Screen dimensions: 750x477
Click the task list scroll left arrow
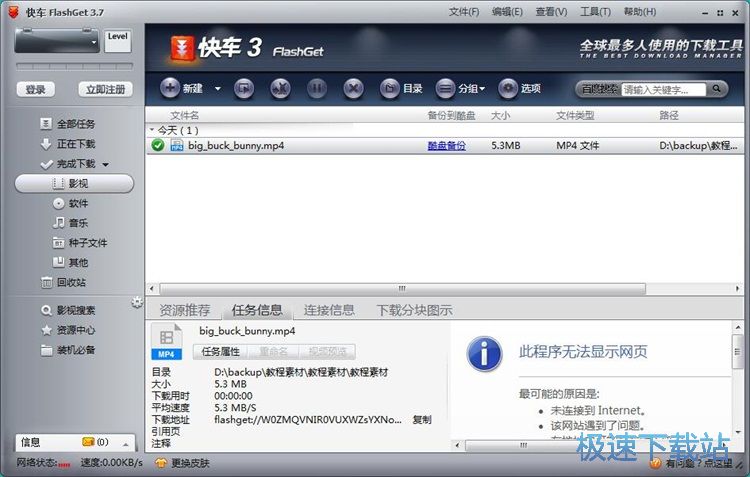point(152,288)
